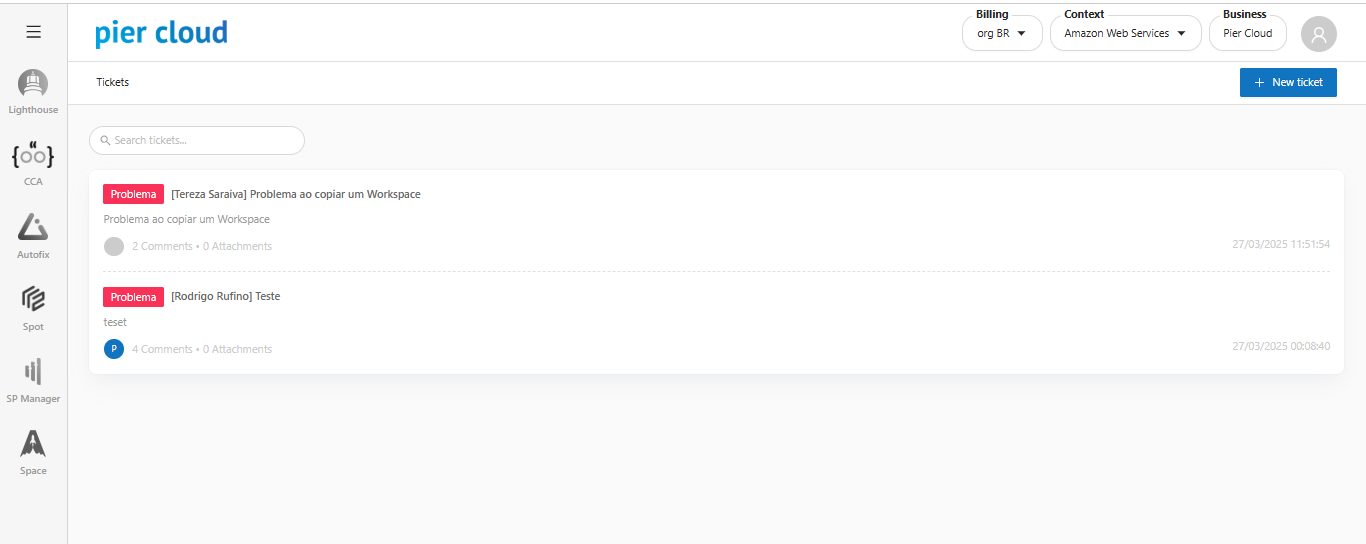The width and height of the screenshot is (1366, 544).
Task: Expand the Billing org BR dropdown
Action: (x=1002, y=33)
